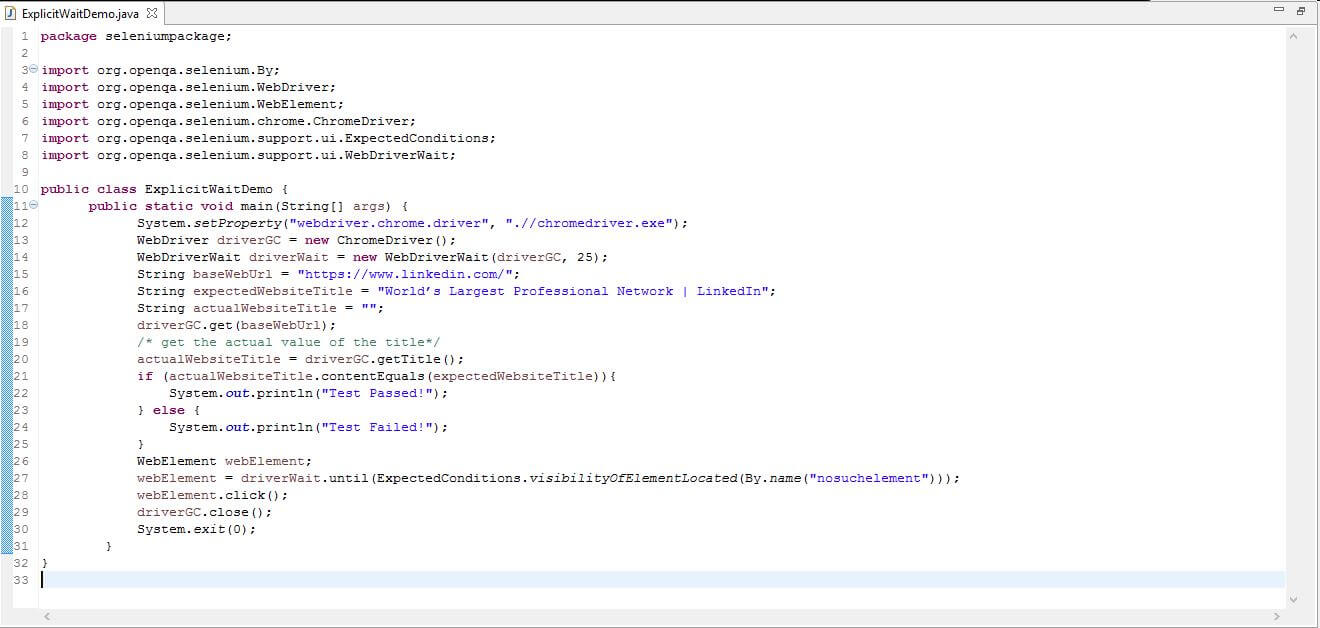Click the 'public static void main' signature
The image size is (1320, 628).
pos(248,206)
